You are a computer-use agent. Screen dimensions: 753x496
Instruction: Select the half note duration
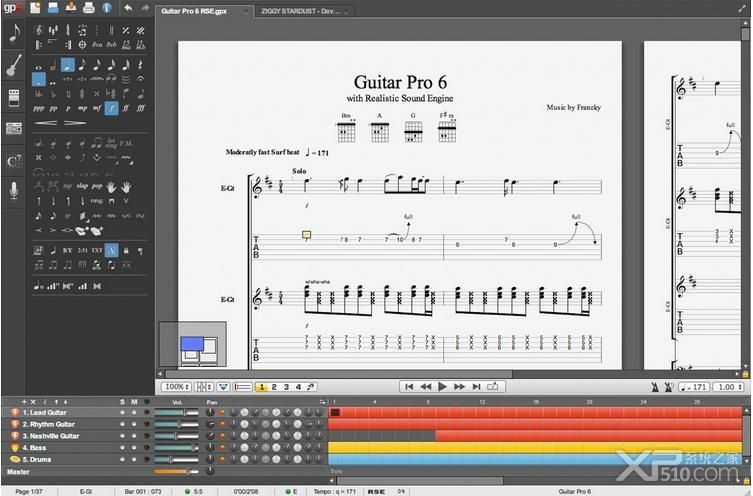click(x=53, y=65)
